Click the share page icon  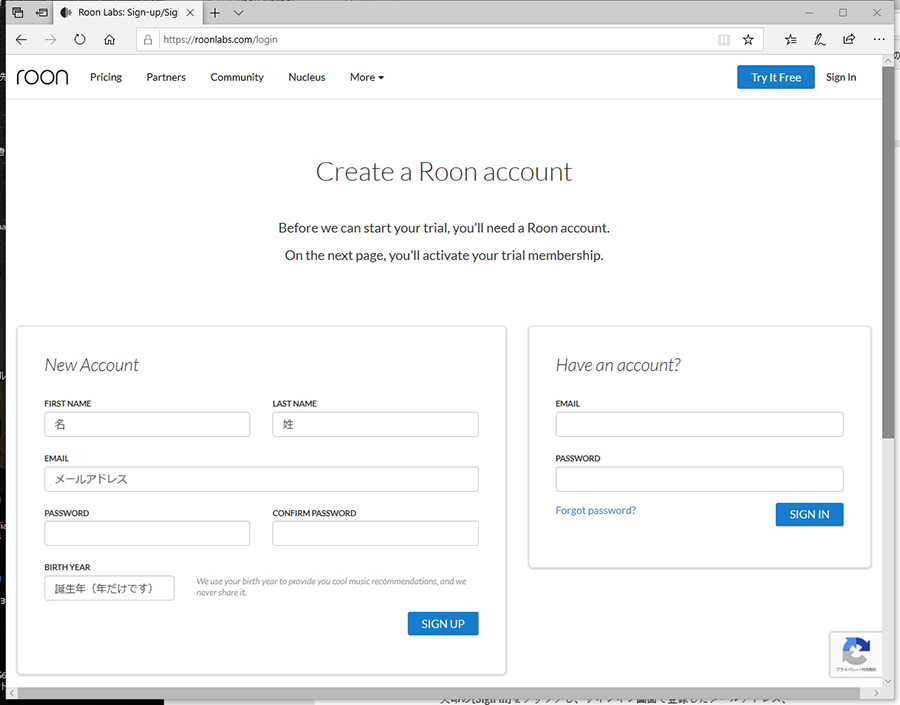tap(849, 40)
